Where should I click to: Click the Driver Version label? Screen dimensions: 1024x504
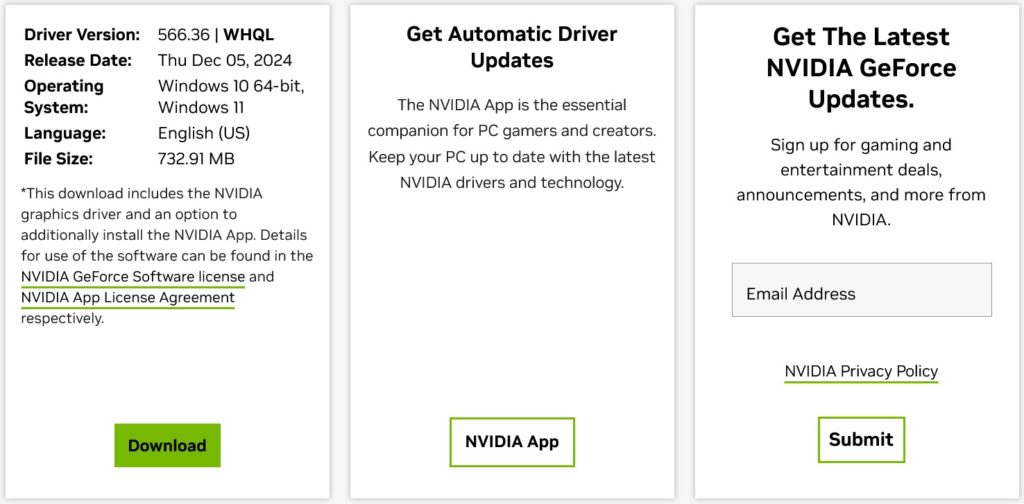(82, 35)
